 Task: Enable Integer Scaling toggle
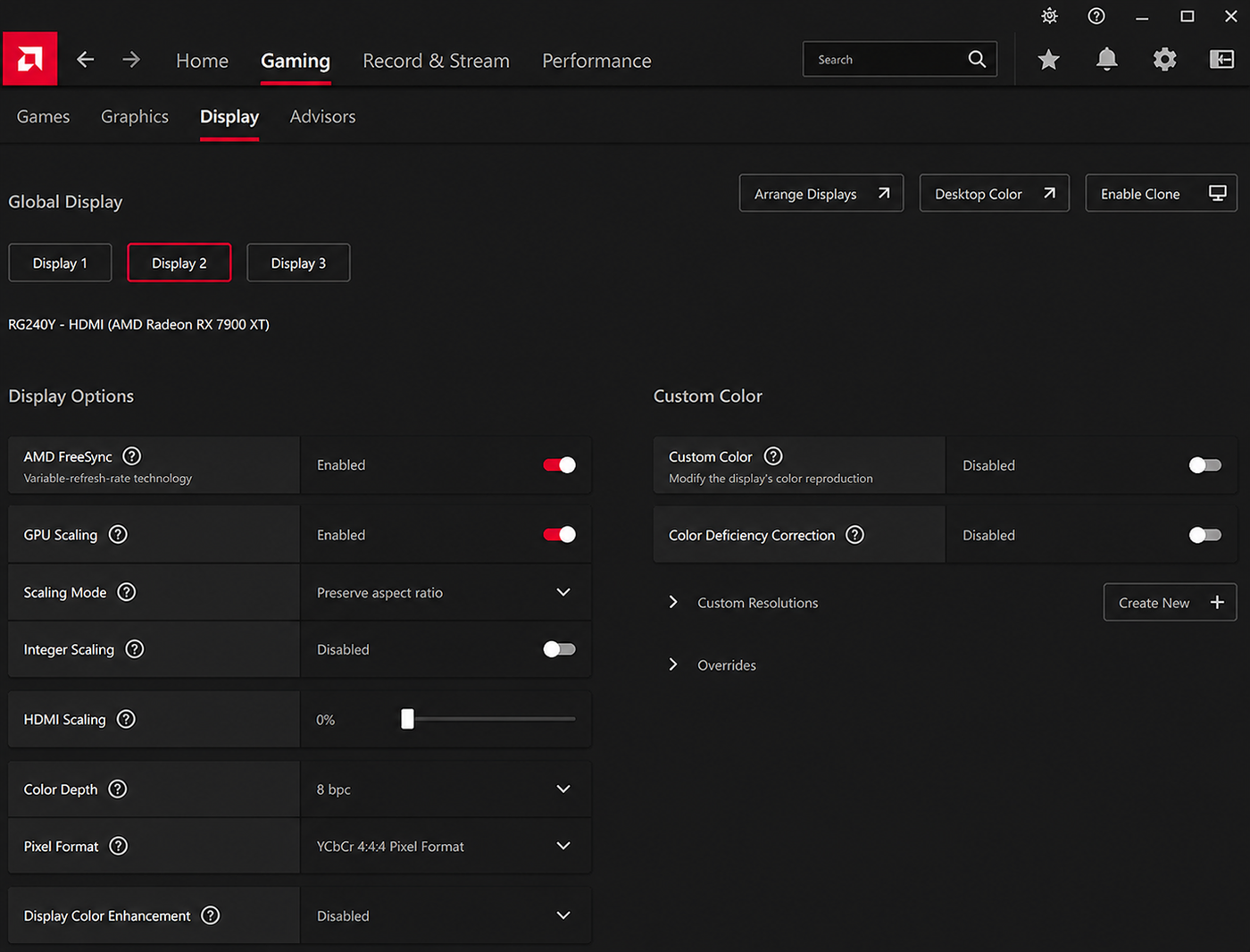[560, 649]
